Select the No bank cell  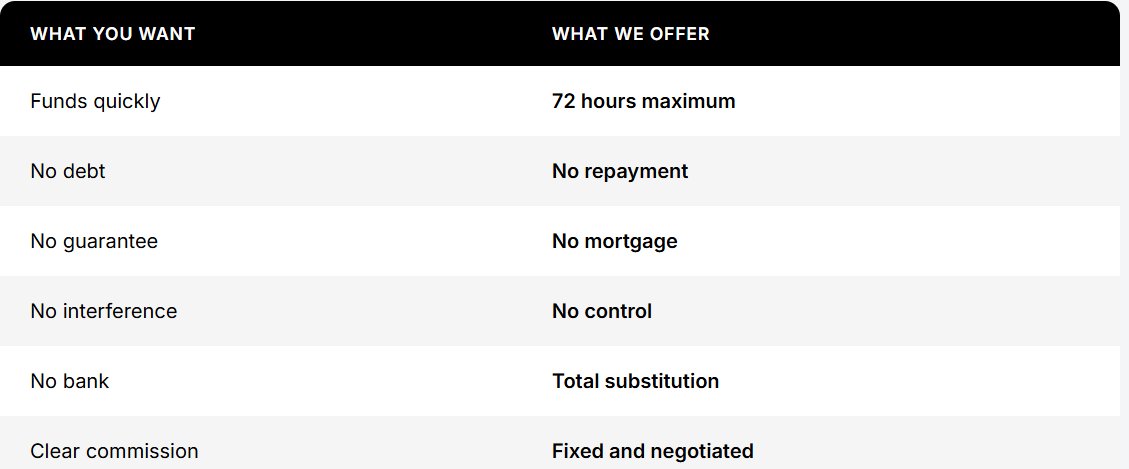coord(70,381)
